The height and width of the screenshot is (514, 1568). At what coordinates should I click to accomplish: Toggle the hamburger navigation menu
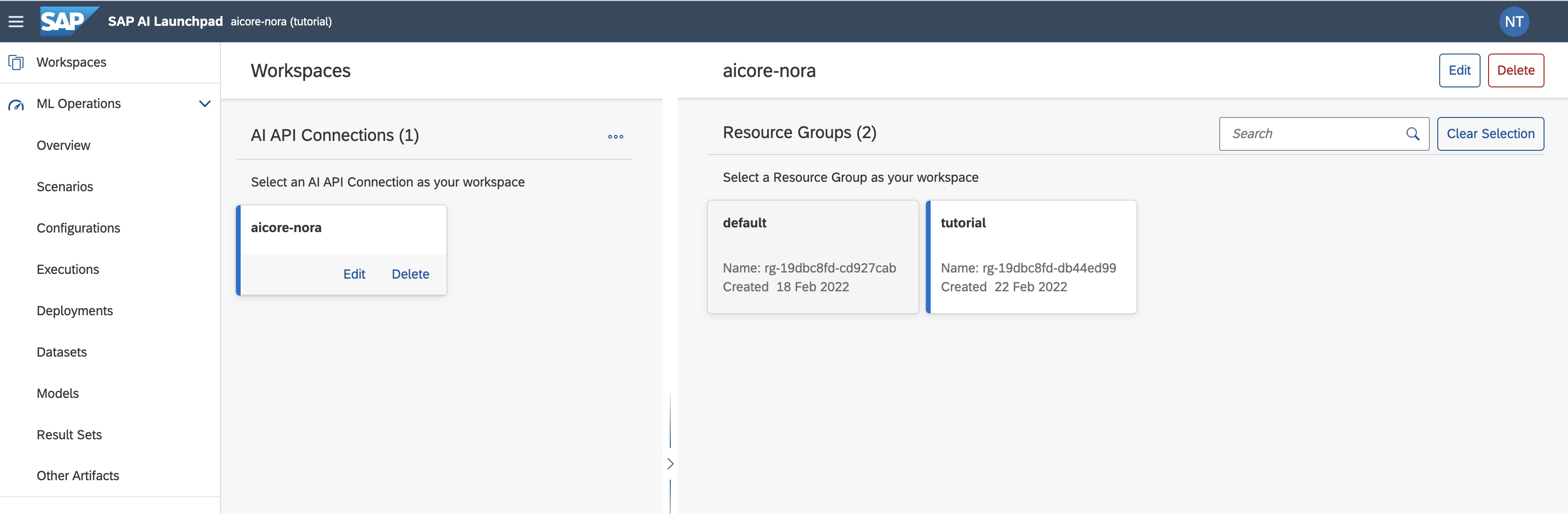coord(16,21)
